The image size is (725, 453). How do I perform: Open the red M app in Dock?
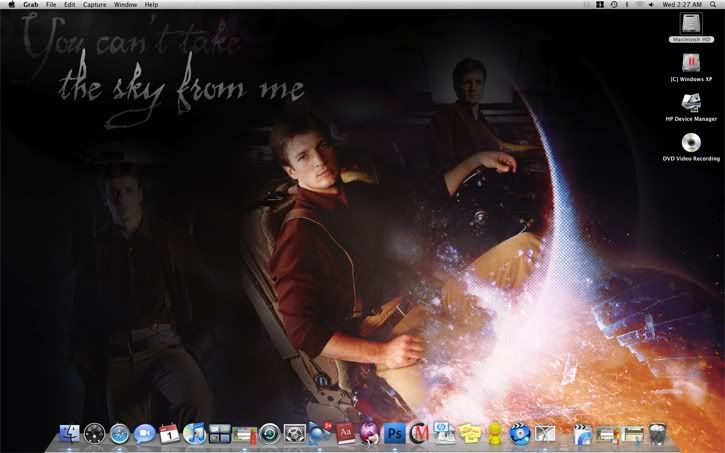[x=419, y=435]
